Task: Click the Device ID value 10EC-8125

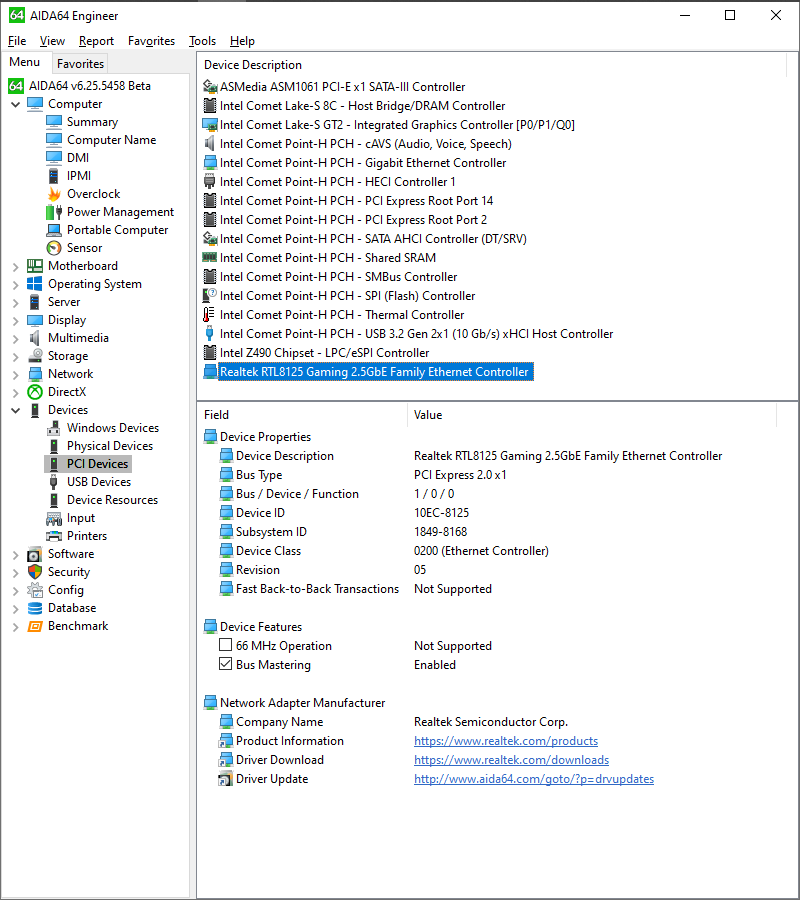Action: [x=441, y=513]
